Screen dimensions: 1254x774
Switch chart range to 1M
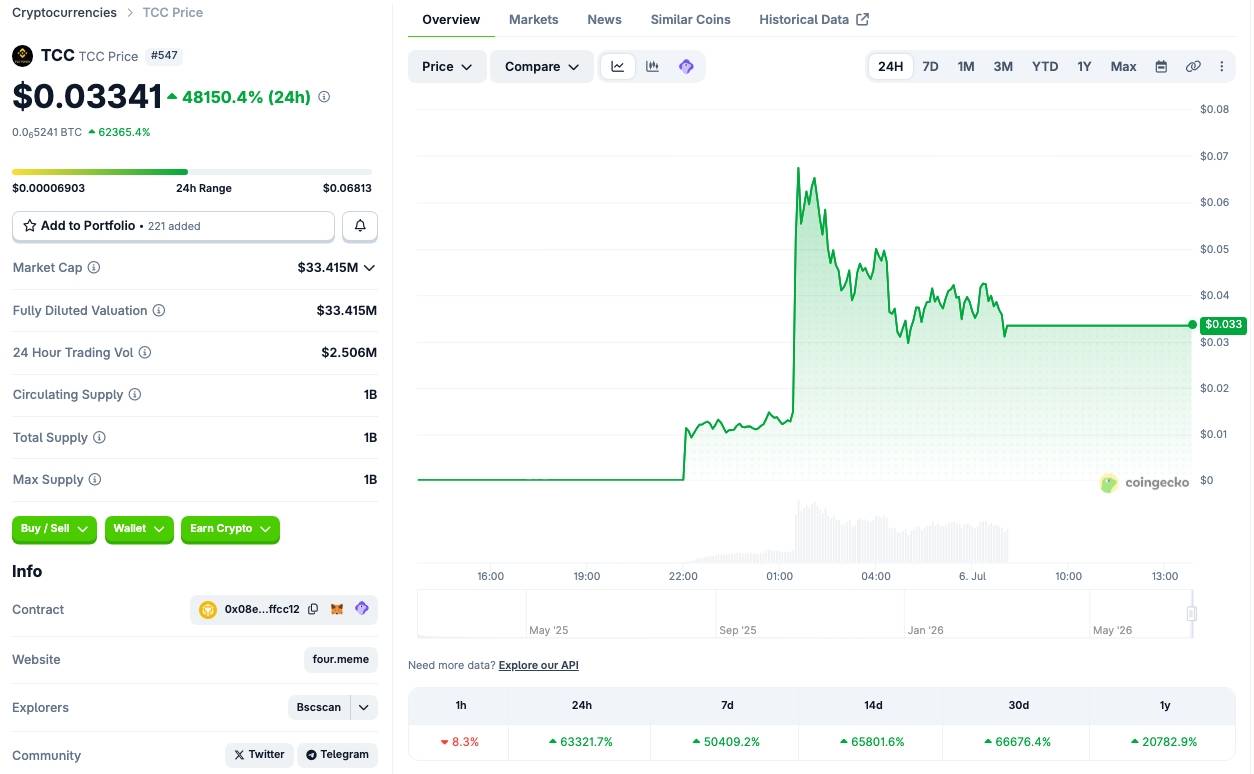pyautogui.click(x=966, y=66)
